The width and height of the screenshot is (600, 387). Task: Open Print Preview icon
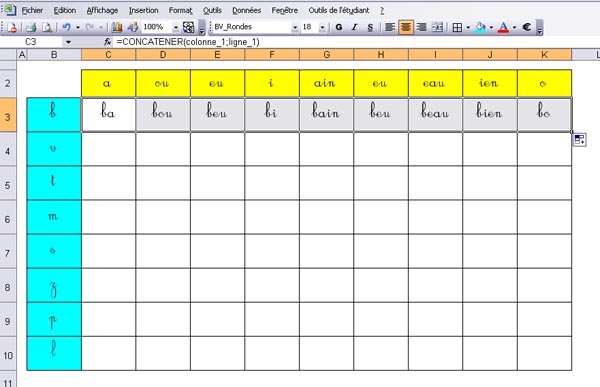(x=47, y=27)
